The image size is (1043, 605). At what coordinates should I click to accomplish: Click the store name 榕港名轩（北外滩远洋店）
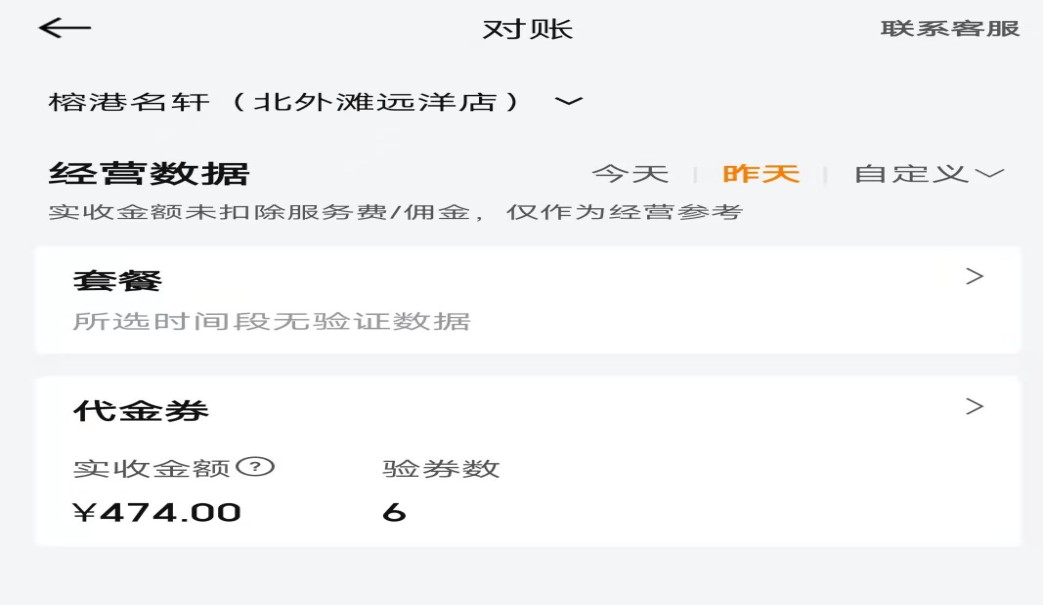tap(285, 102)
